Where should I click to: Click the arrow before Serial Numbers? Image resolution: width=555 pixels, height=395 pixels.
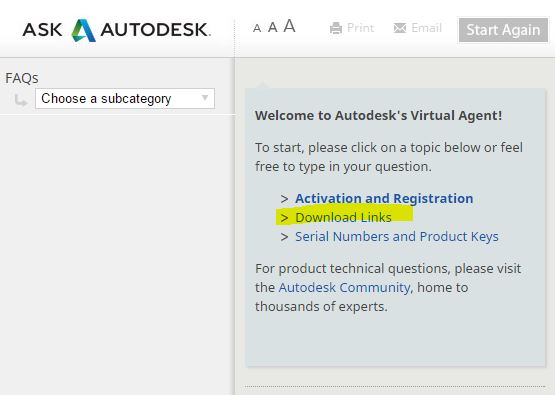pos(284,237)
